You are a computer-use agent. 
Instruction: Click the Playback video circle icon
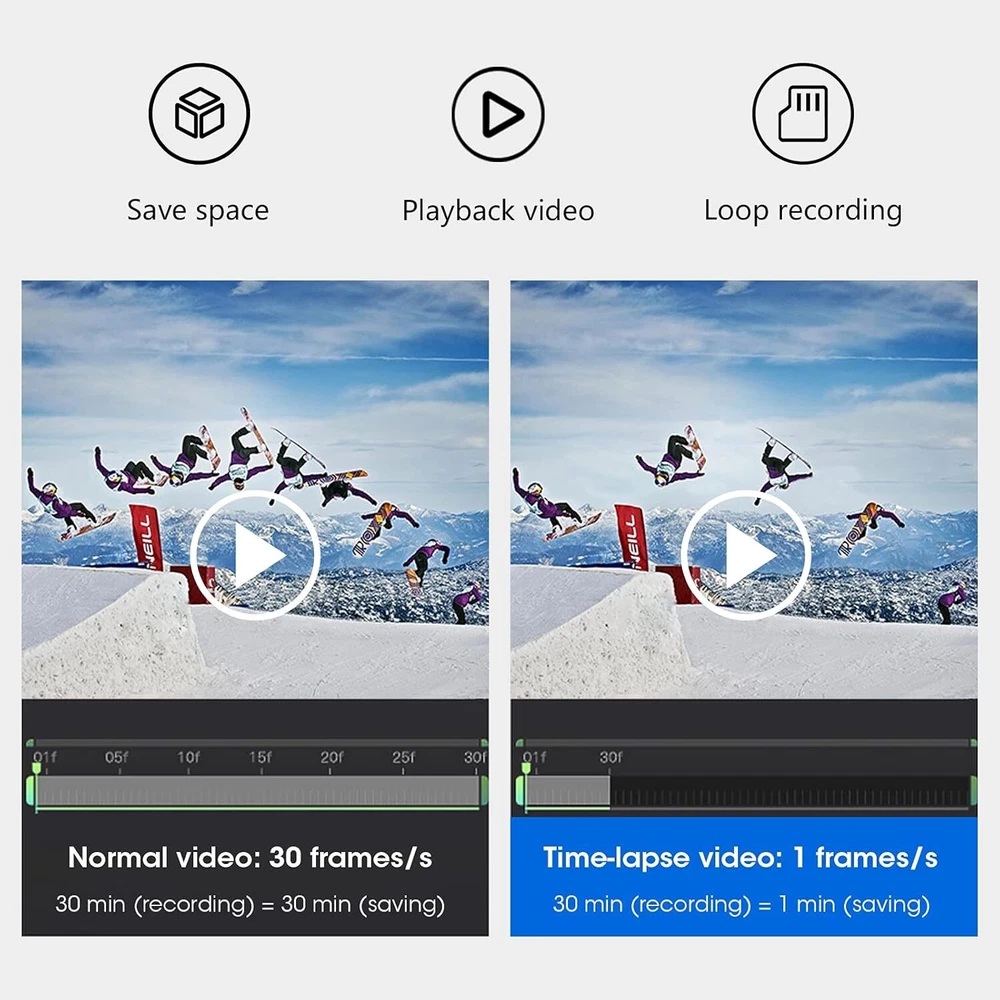click(x=498, y=114)
